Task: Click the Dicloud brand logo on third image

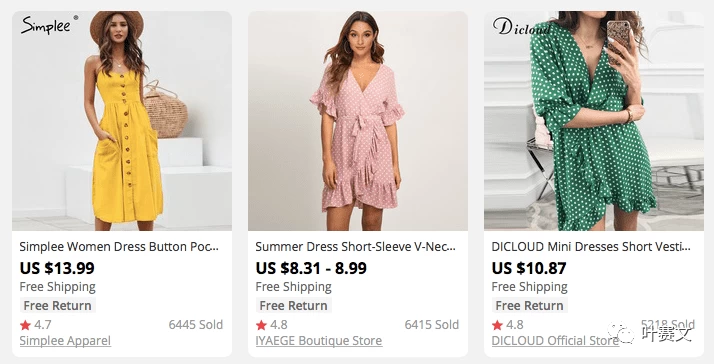Action: pyautogui.click(x=521, y=27)
